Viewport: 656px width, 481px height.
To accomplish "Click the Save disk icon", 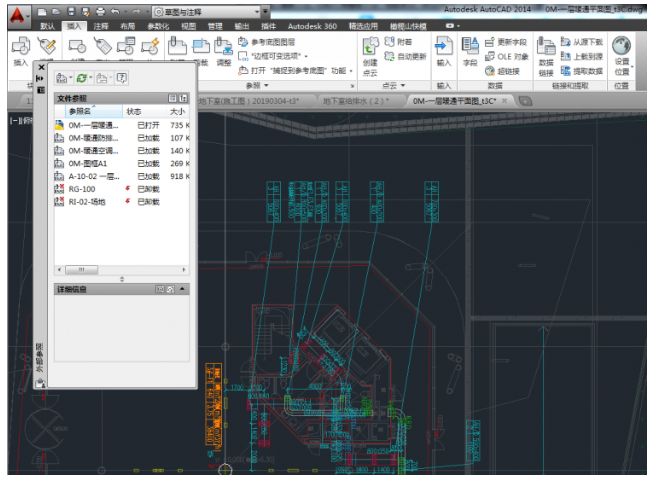I will (x=71, y=12).
